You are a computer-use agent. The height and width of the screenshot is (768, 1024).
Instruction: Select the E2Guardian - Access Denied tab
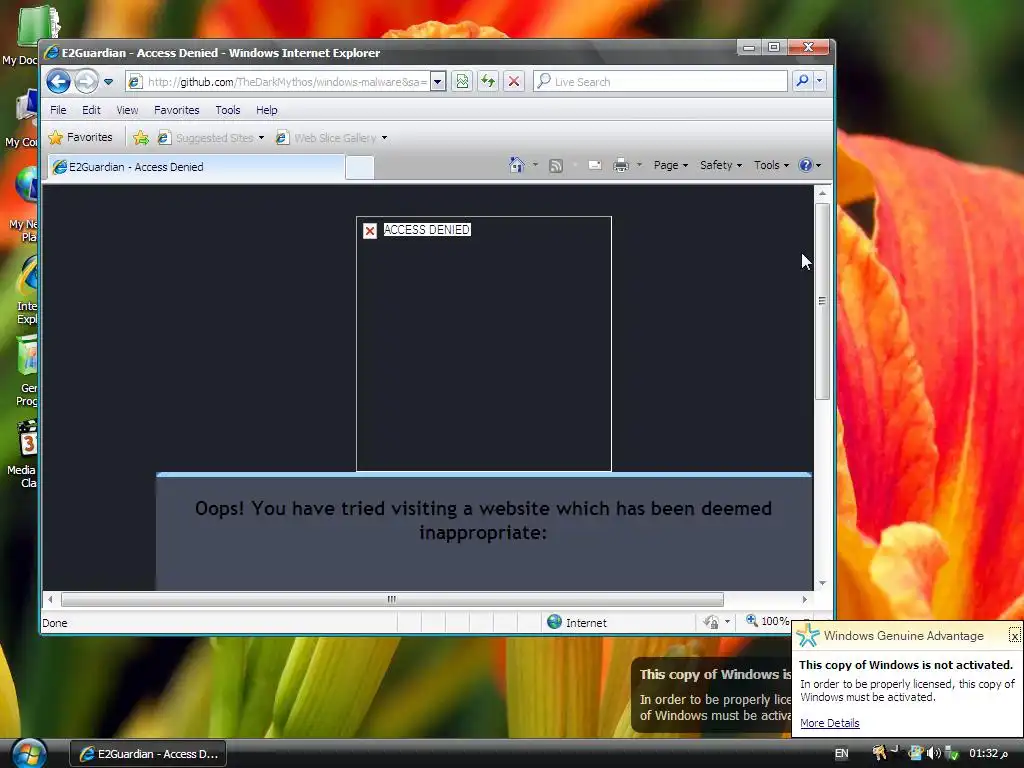coord(196,167)
